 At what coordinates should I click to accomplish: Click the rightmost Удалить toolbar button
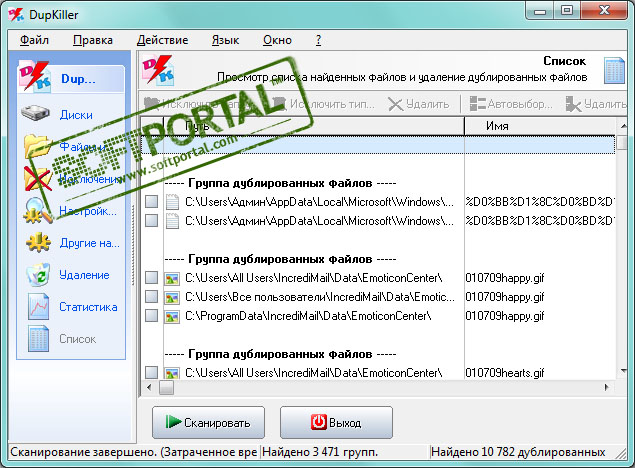[596, 104]
